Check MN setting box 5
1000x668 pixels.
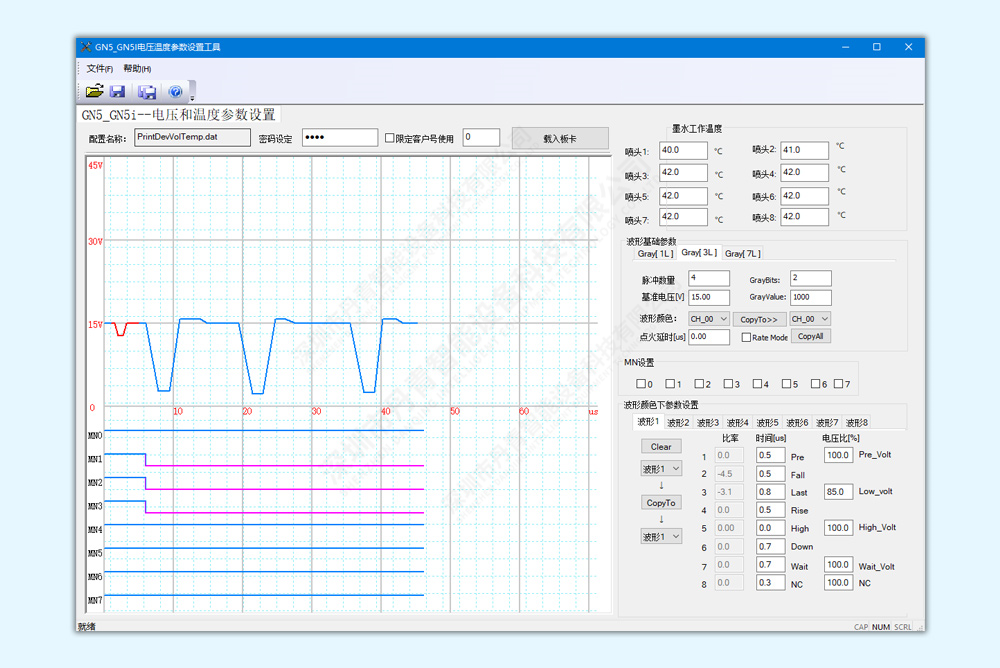(x=786, y=383)
